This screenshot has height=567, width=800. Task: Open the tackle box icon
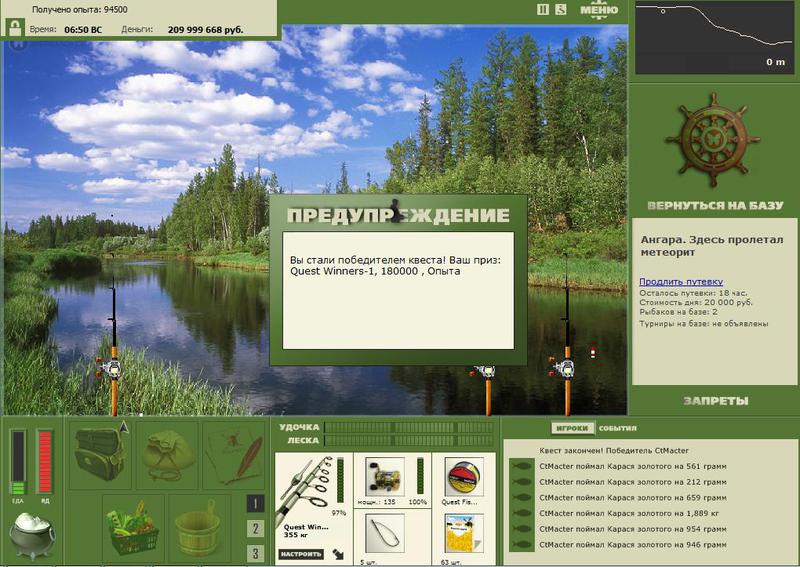(100, 454)
